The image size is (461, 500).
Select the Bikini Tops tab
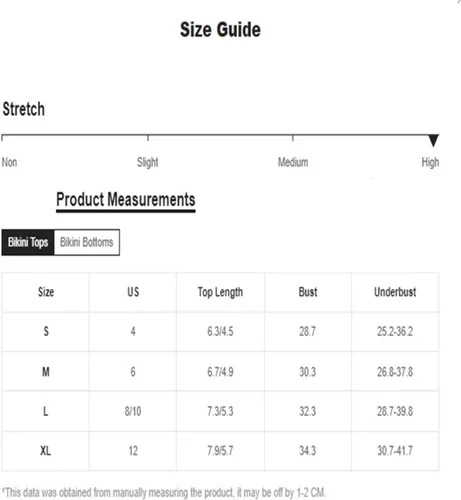point(28,242)
